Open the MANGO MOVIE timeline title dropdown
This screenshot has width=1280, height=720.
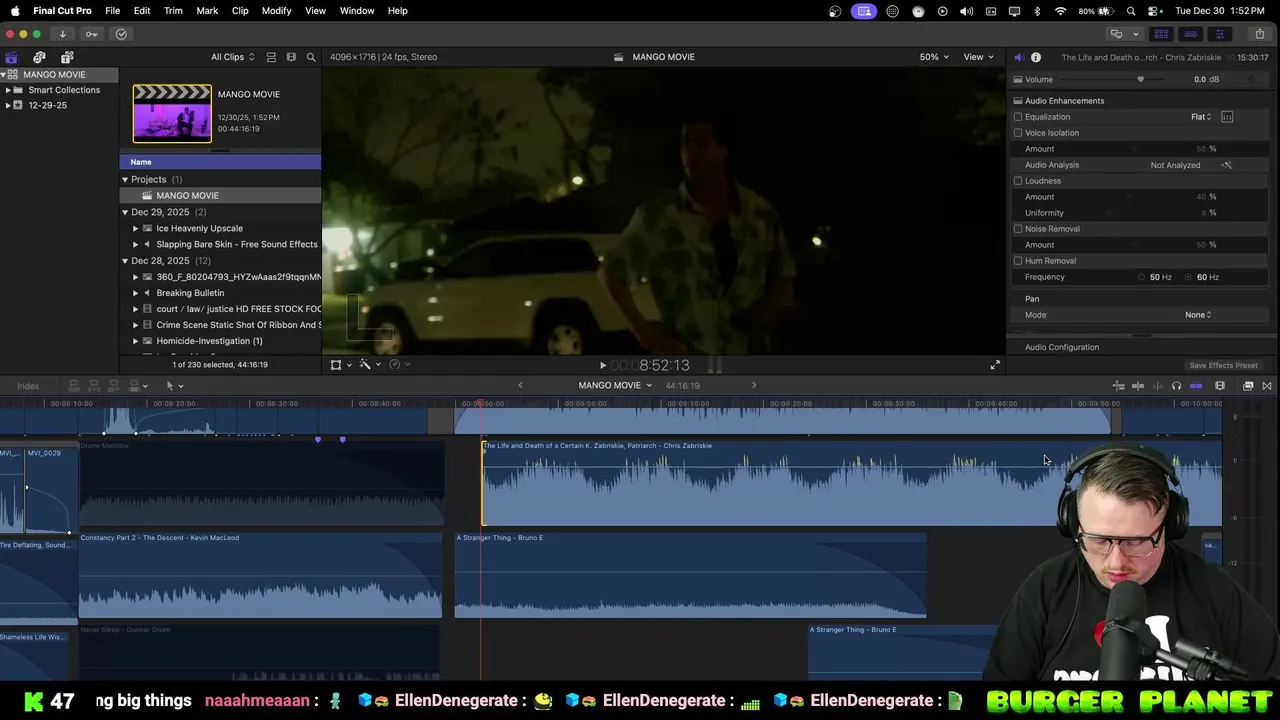pyautogui.click(x=615, y=385)
